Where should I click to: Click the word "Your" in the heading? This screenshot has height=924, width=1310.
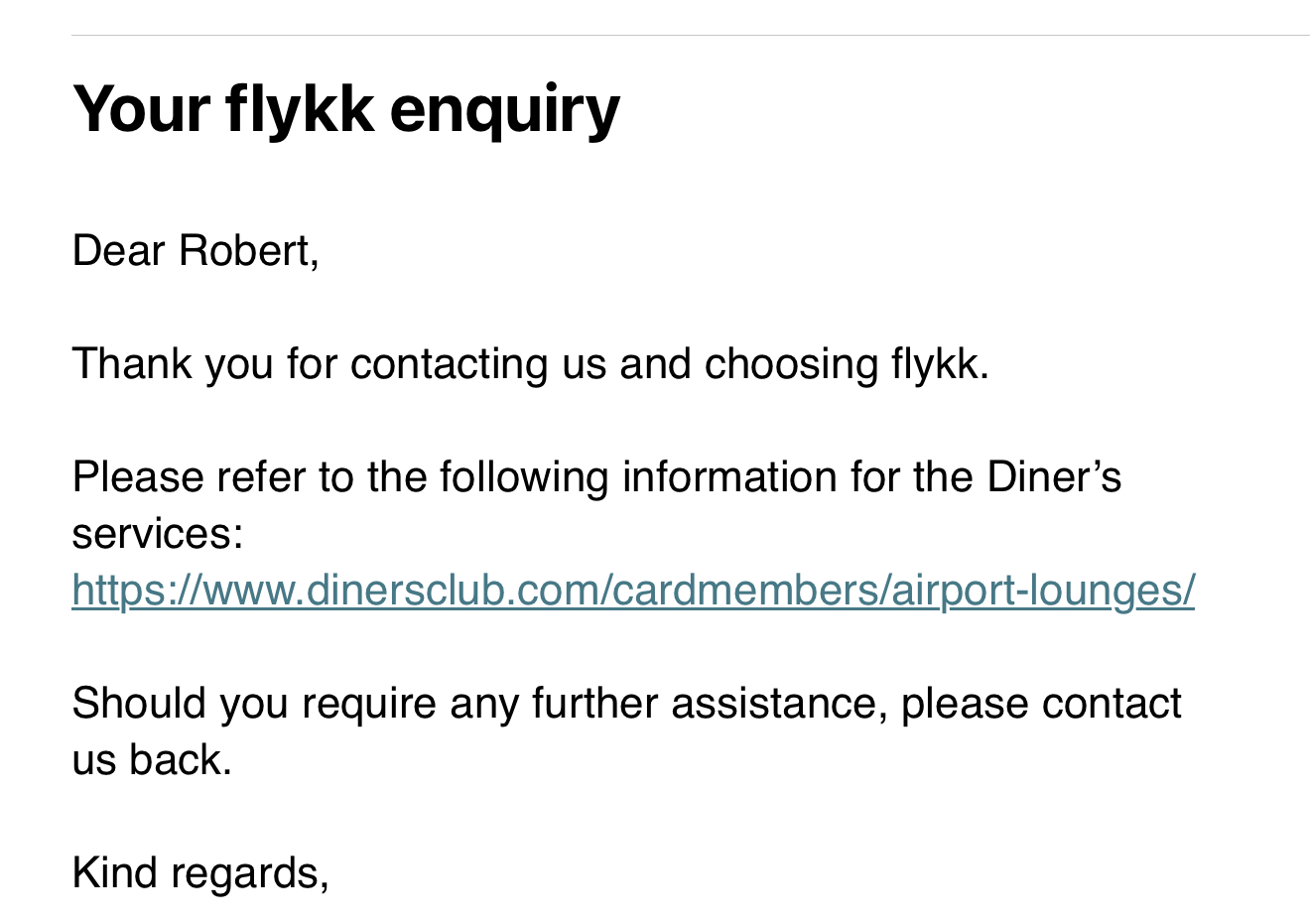141,108
